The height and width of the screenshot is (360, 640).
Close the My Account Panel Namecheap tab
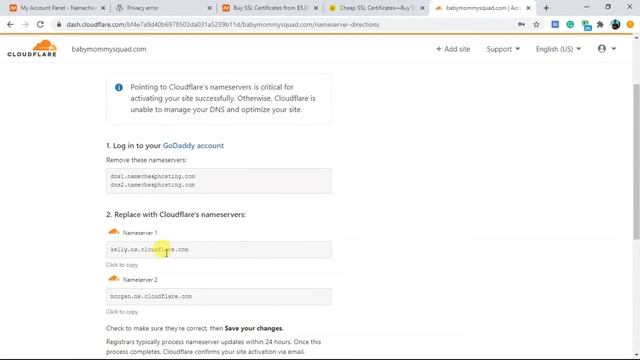103,8
